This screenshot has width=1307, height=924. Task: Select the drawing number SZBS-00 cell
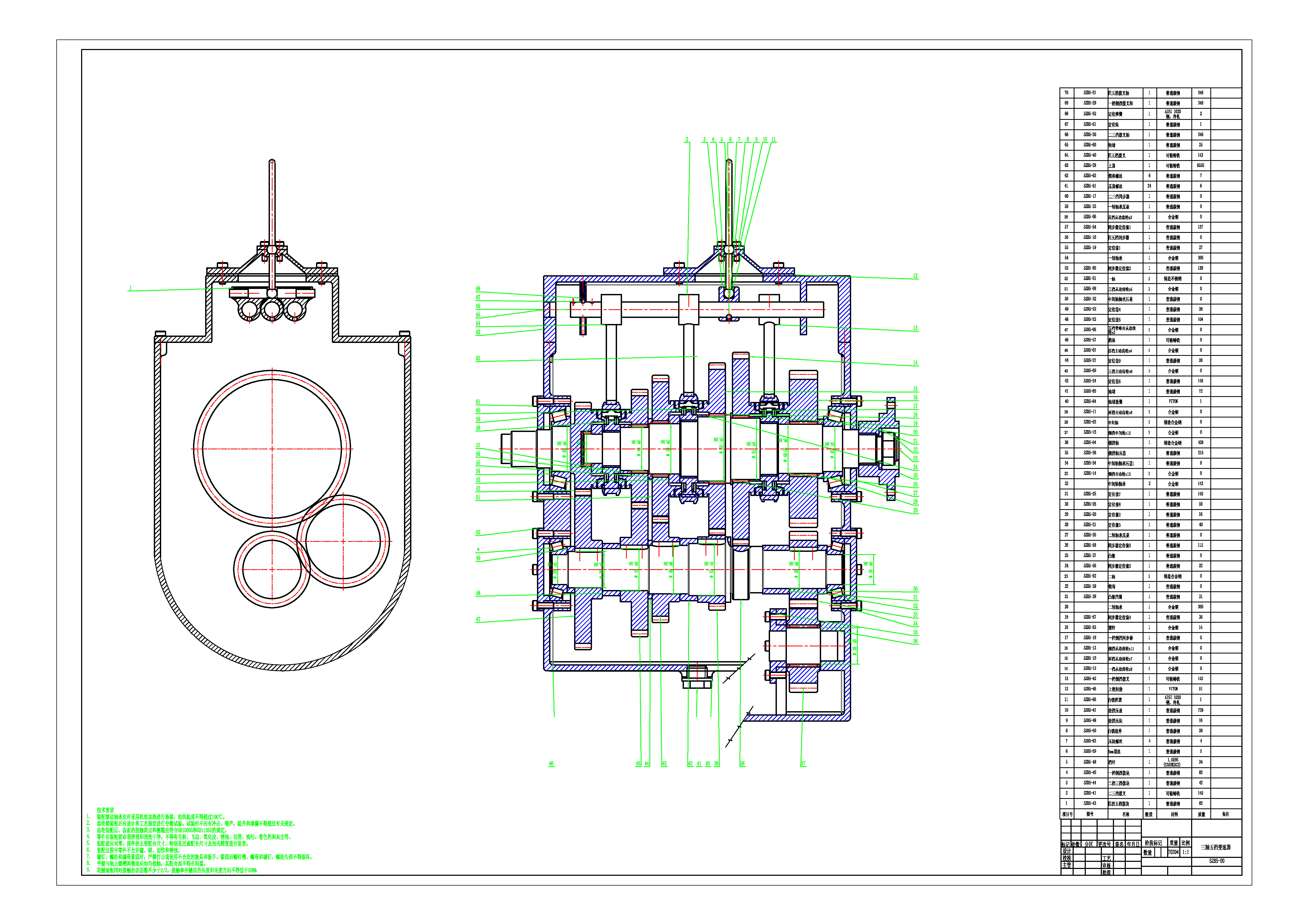(1216, 861)
